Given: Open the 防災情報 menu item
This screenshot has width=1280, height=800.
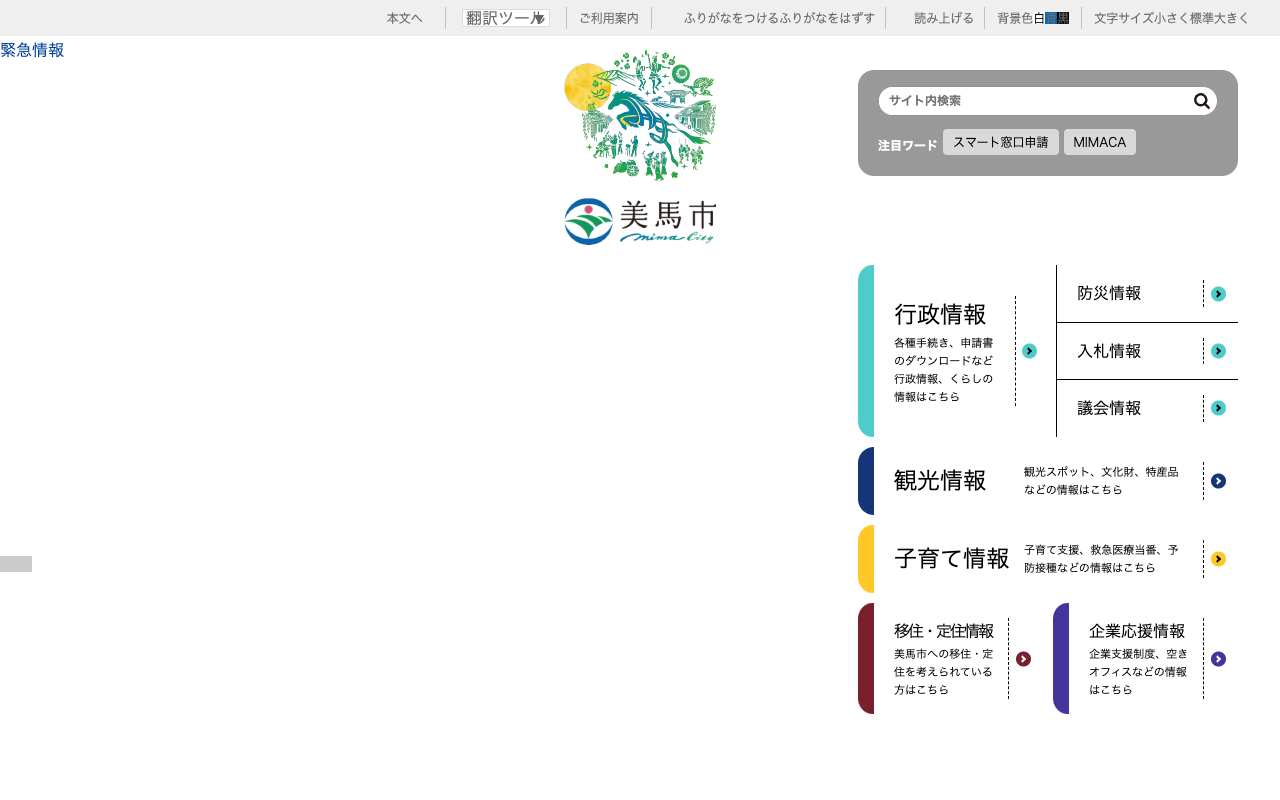Looking at the screenshot, I should 1147,294.
